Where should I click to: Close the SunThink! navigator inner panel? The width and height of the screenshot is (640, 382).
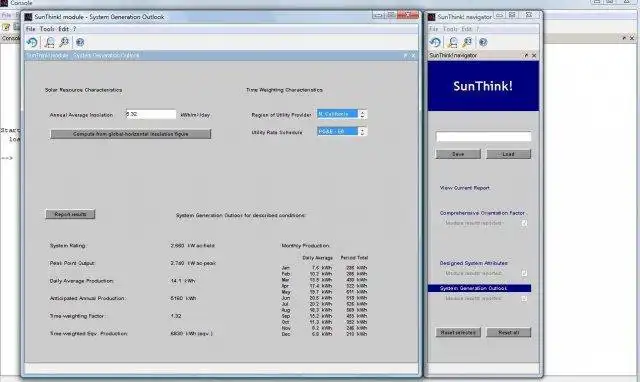tap(534, 55)
